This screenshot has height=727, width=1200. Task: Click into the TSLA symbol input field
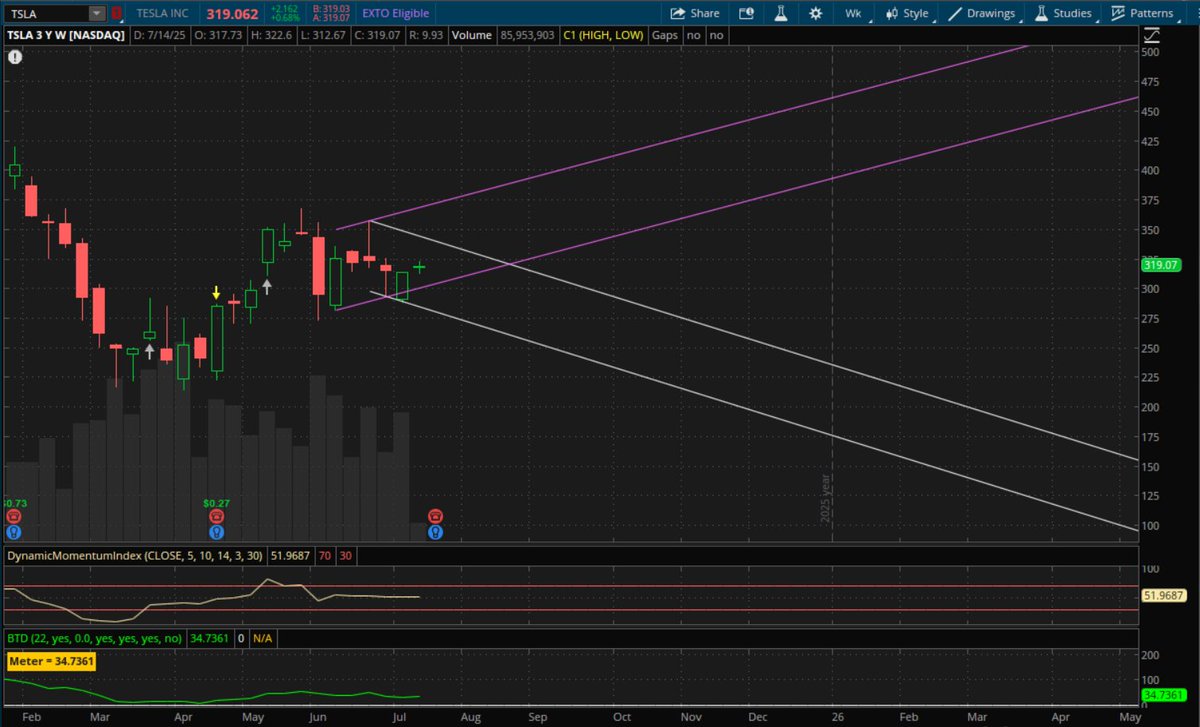click(46, 14)
